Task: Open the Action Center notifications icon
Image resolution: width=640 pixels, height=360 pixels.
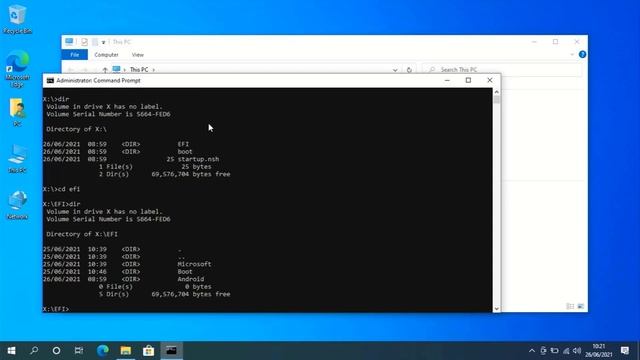Action: coord(624,351)
